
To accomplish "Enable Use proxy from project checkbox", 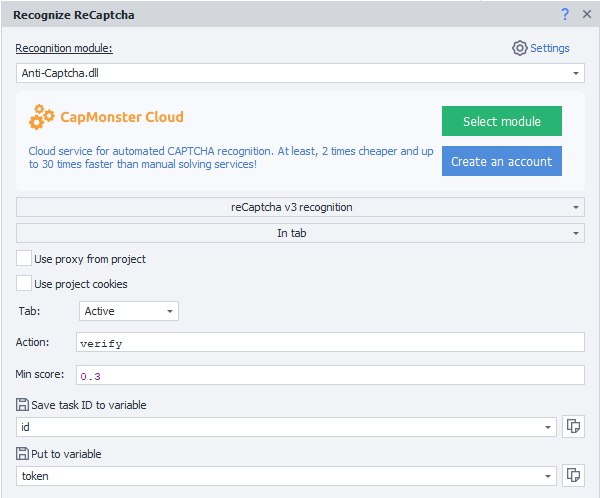I will 24,259.
